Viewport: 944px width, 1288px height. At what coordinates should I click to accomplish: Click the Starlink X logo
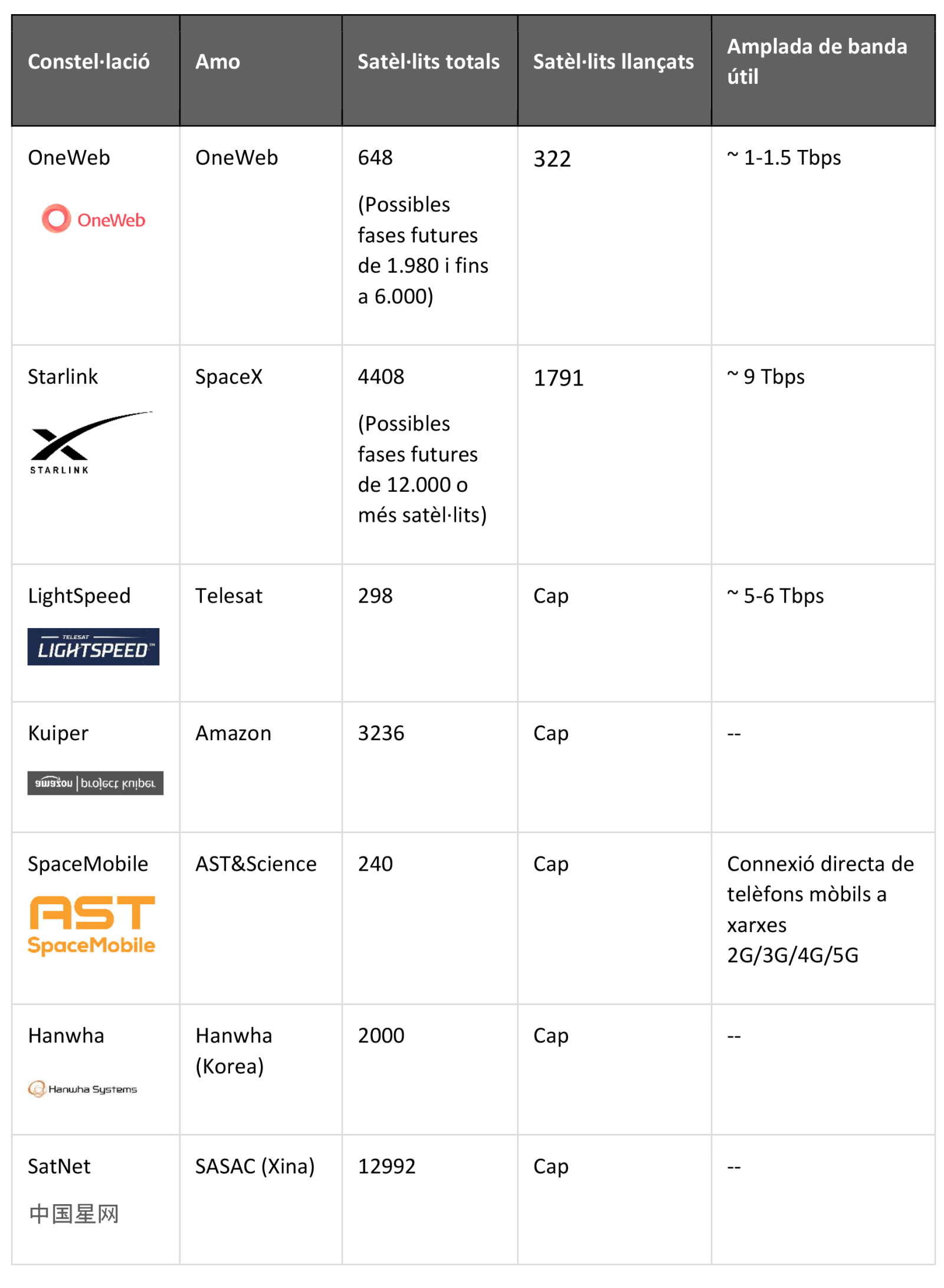pyautogui.click(x=90, y=443)
